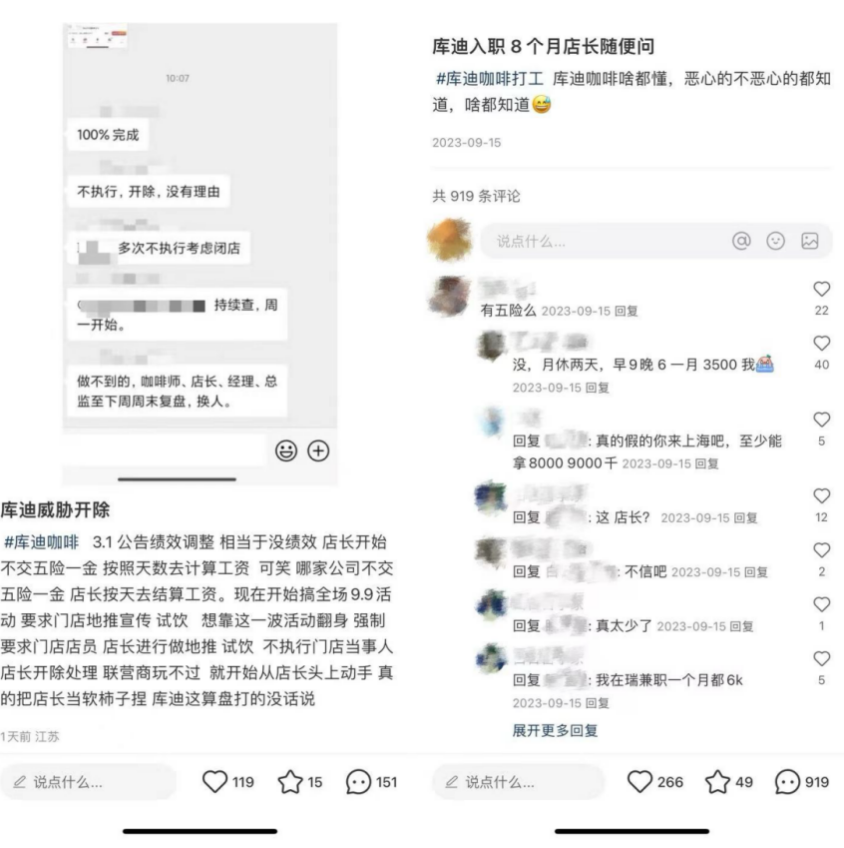Open the #库迪咖啡打工 hashtag

pos(489,79)
